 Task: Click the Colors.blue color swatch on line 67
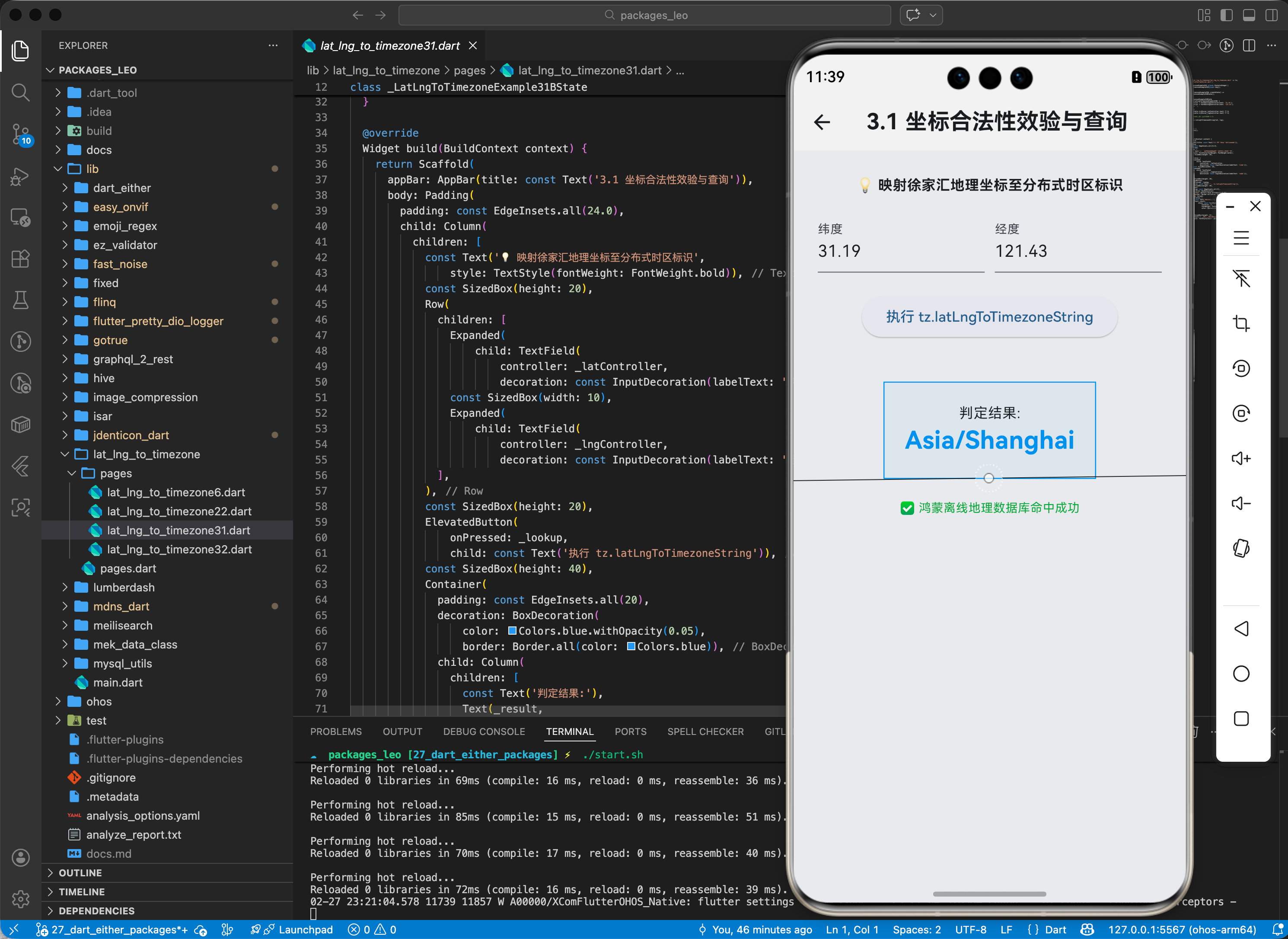coord(631,646)
